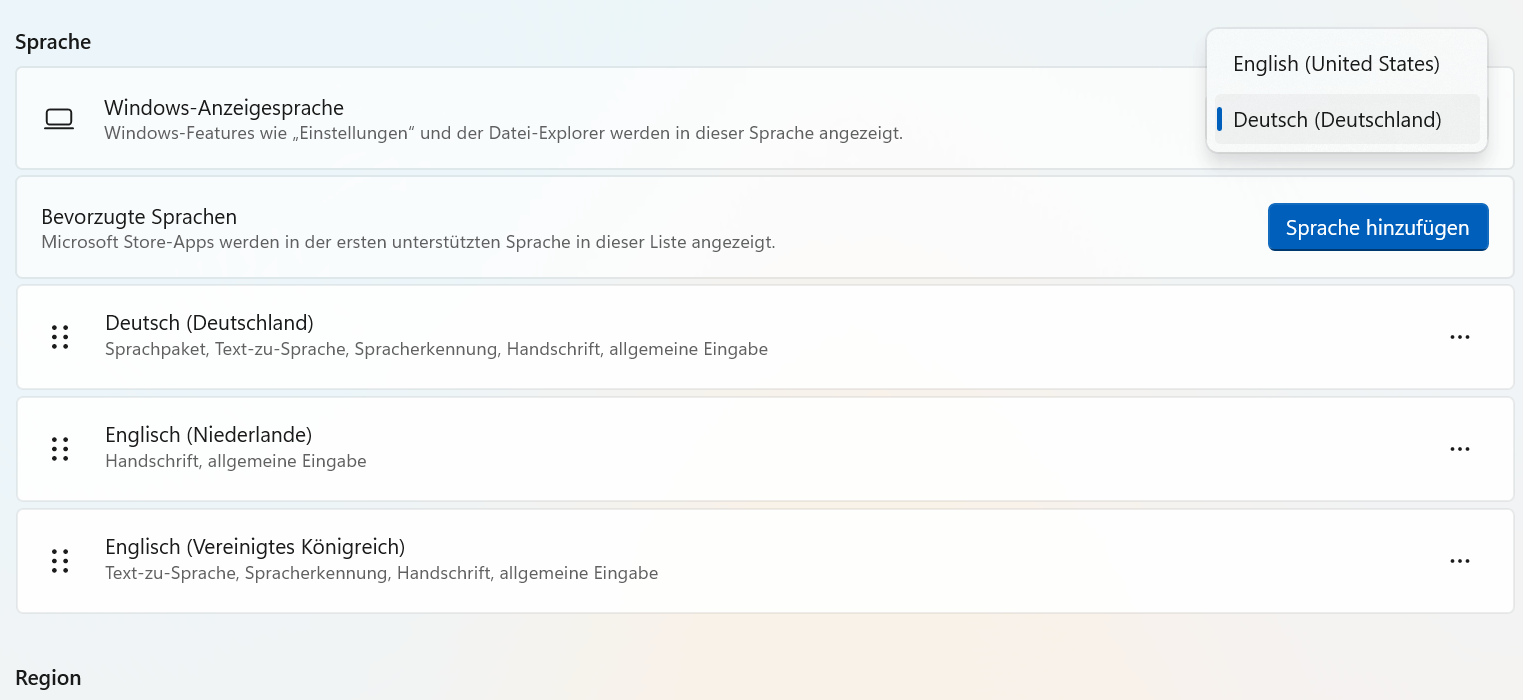Open three-dot menu for Englisch (Niederlande)
Viewport: 1523px width, 700px height.
click(1459, 449)
